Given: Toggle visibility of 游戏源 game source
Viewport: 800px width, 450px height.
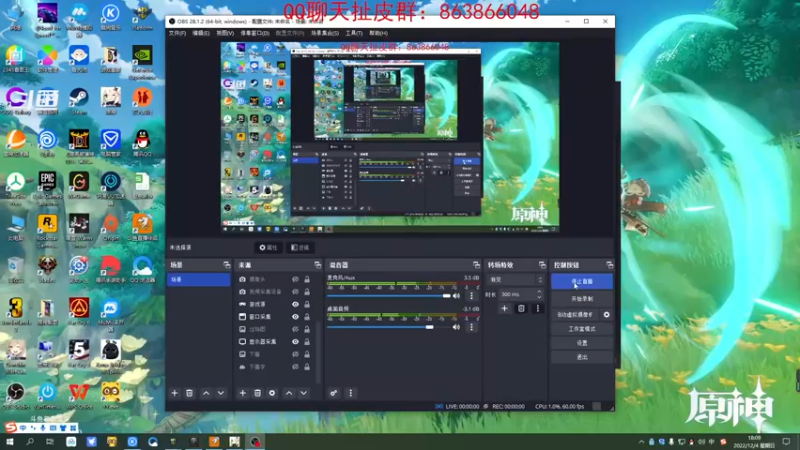Looking at the screenshot, I should (295, 304).
